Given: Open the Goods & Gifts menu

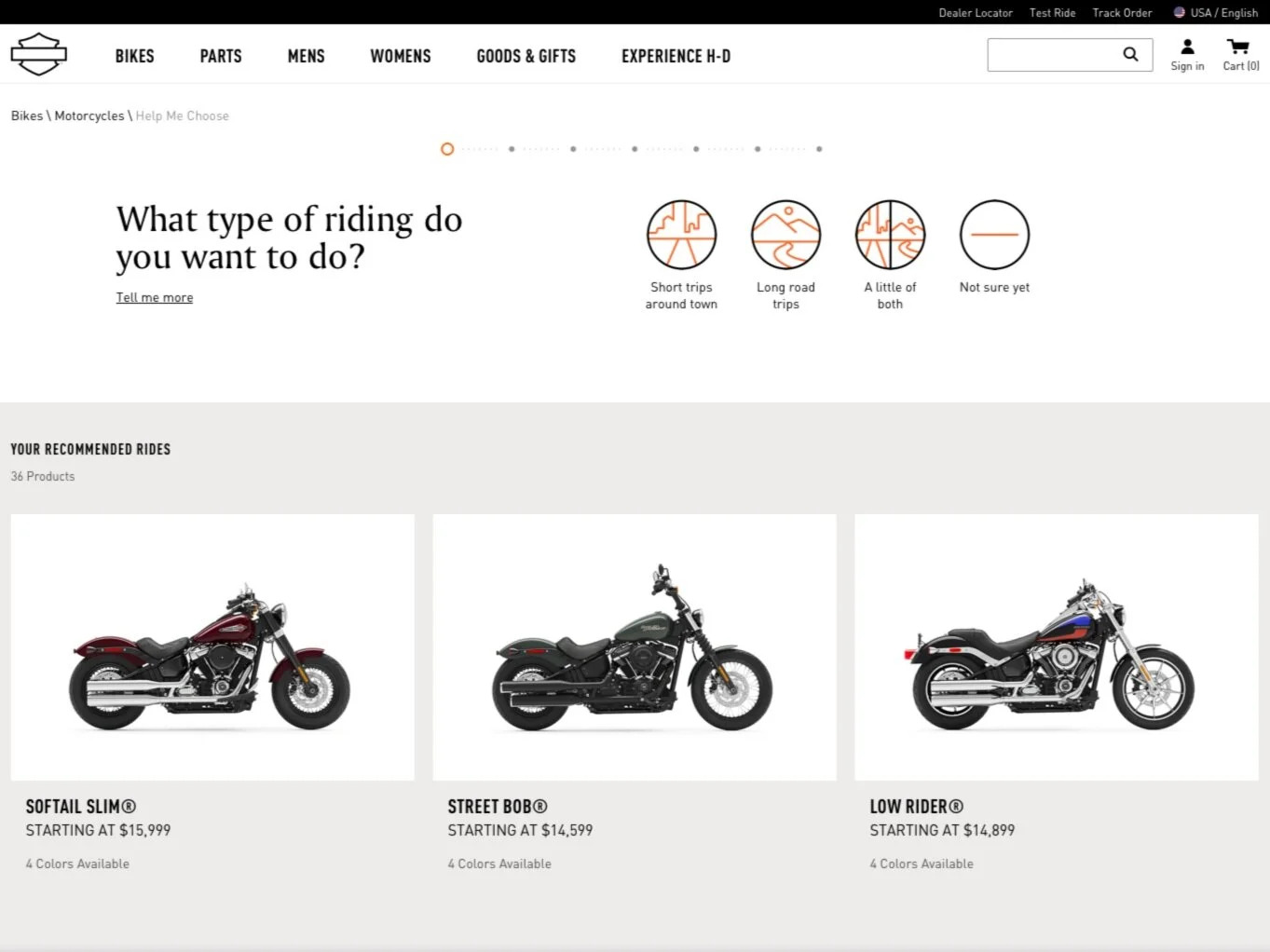Looking at the screenshot, I should click(526, 56).
